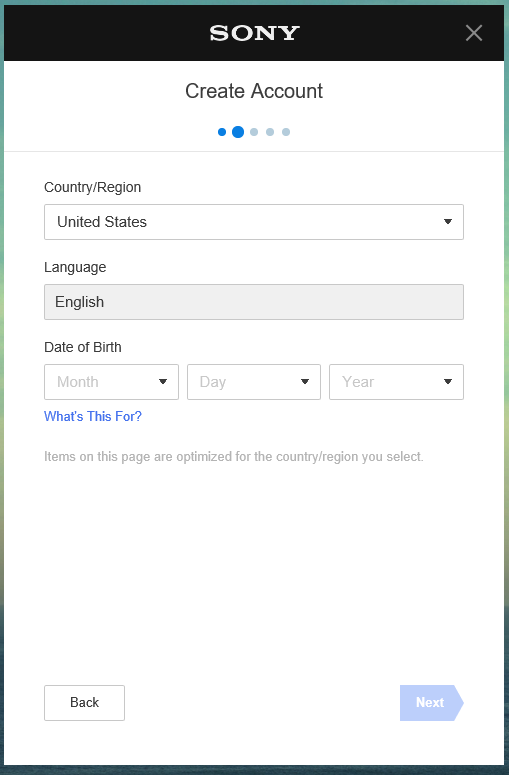
Task: Select the disabled English language field
Action: (254, 302)
